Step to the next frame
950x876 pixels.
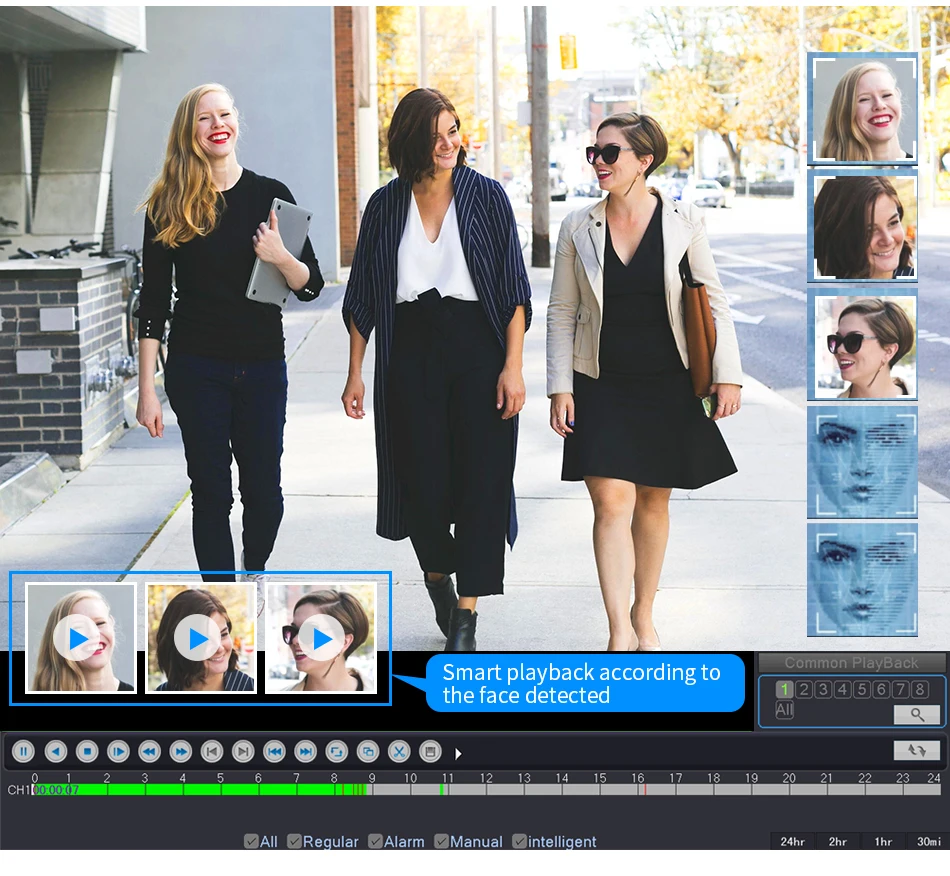[243, 752]
